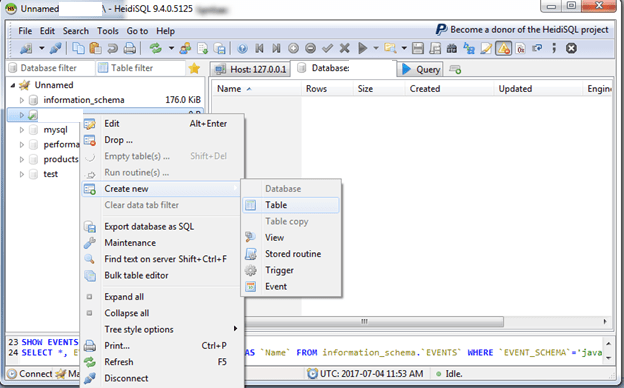Choose Drop ... in the context menu
The image size is (624, 388).
coord(162,140)
